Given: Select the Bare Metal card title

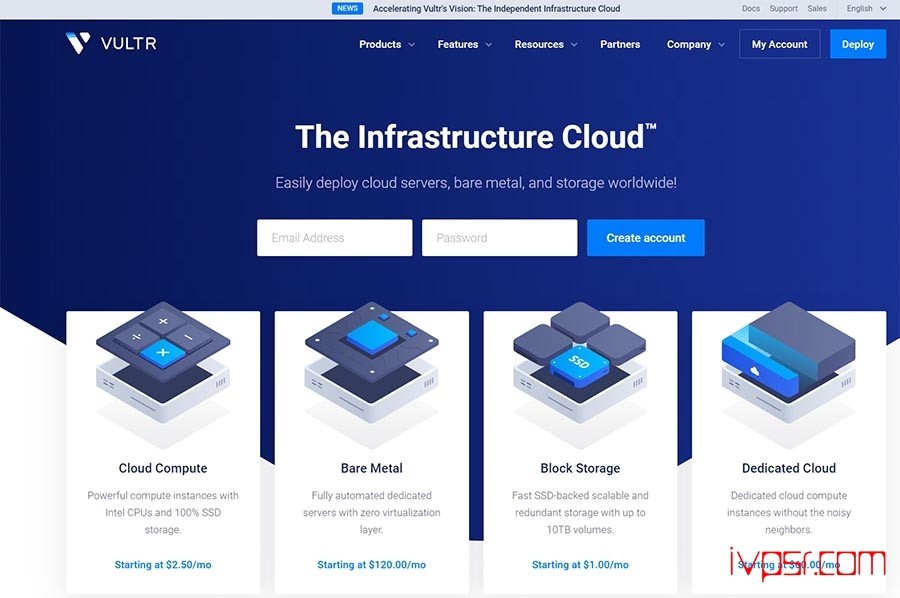Looking at the screenshot, I should point(371,468).
